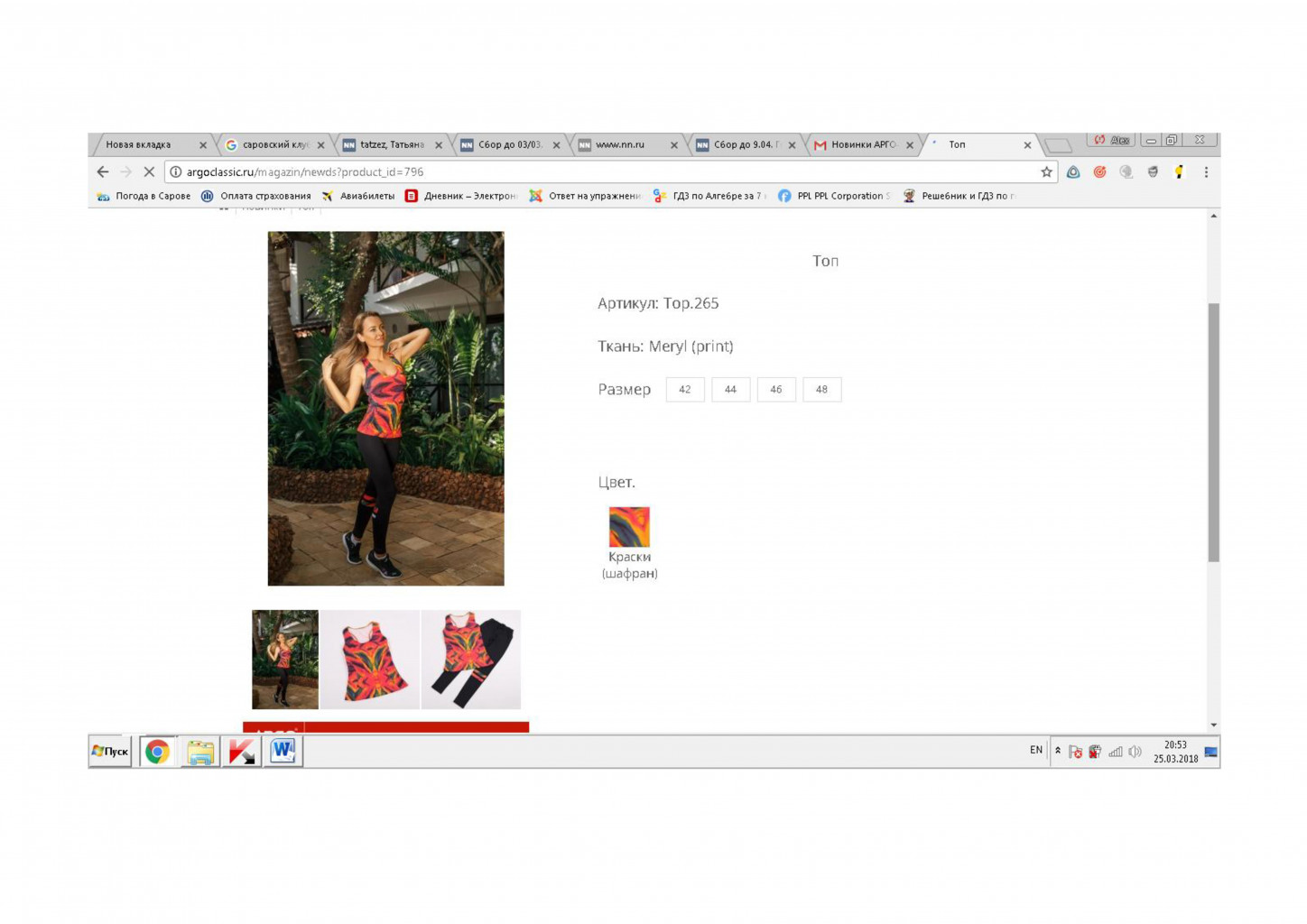Viewport: 1307px width, 924px height.
Task: Select the model photo thumbnail
Action: [285, 660]
